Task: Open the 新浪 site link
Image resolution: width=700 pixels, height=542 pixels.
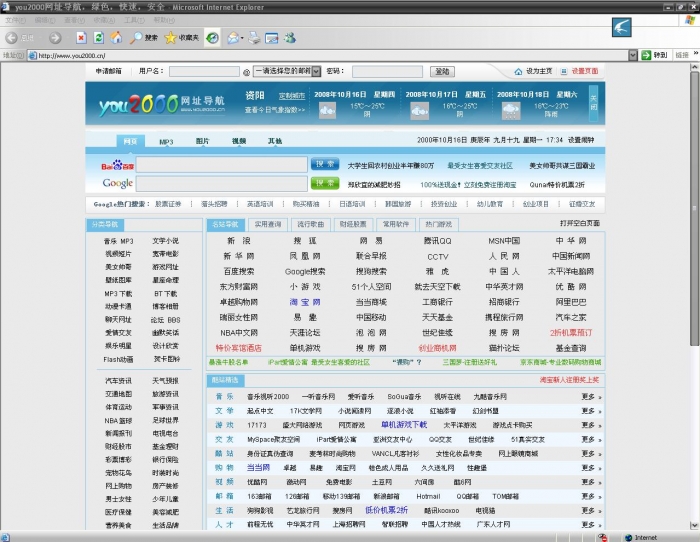Action: (239, 241)
